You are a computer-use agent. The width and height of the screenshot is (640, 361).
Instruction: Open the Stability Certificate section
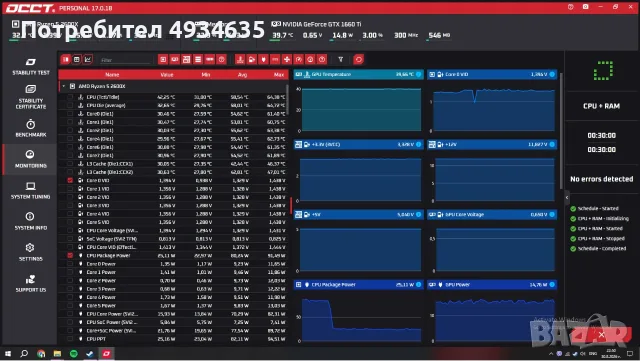point(31,97)
